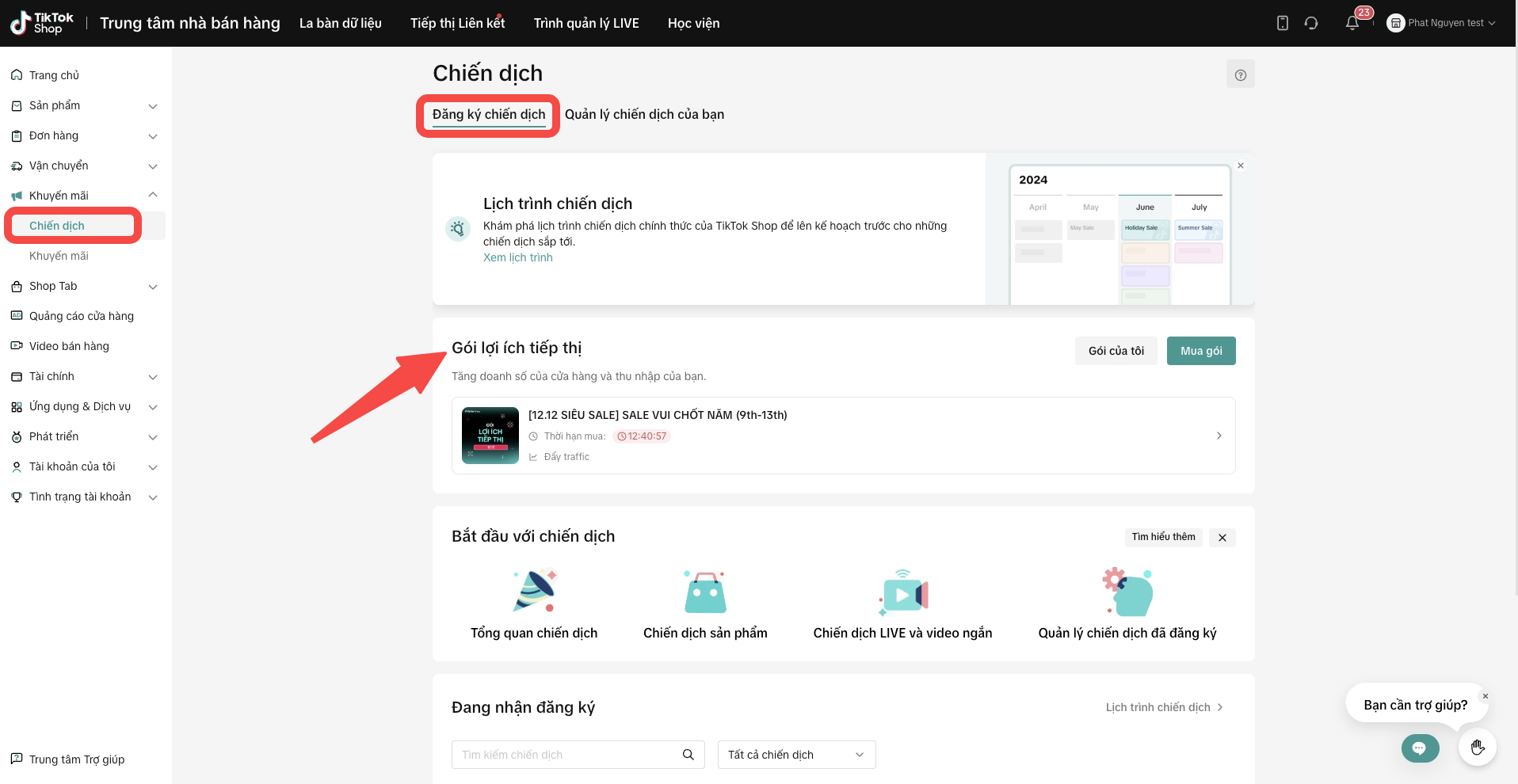Click the TikTok Shop logo
Image resolution: width=1518 pixels, height=784 pixels.
coord(42,23)
